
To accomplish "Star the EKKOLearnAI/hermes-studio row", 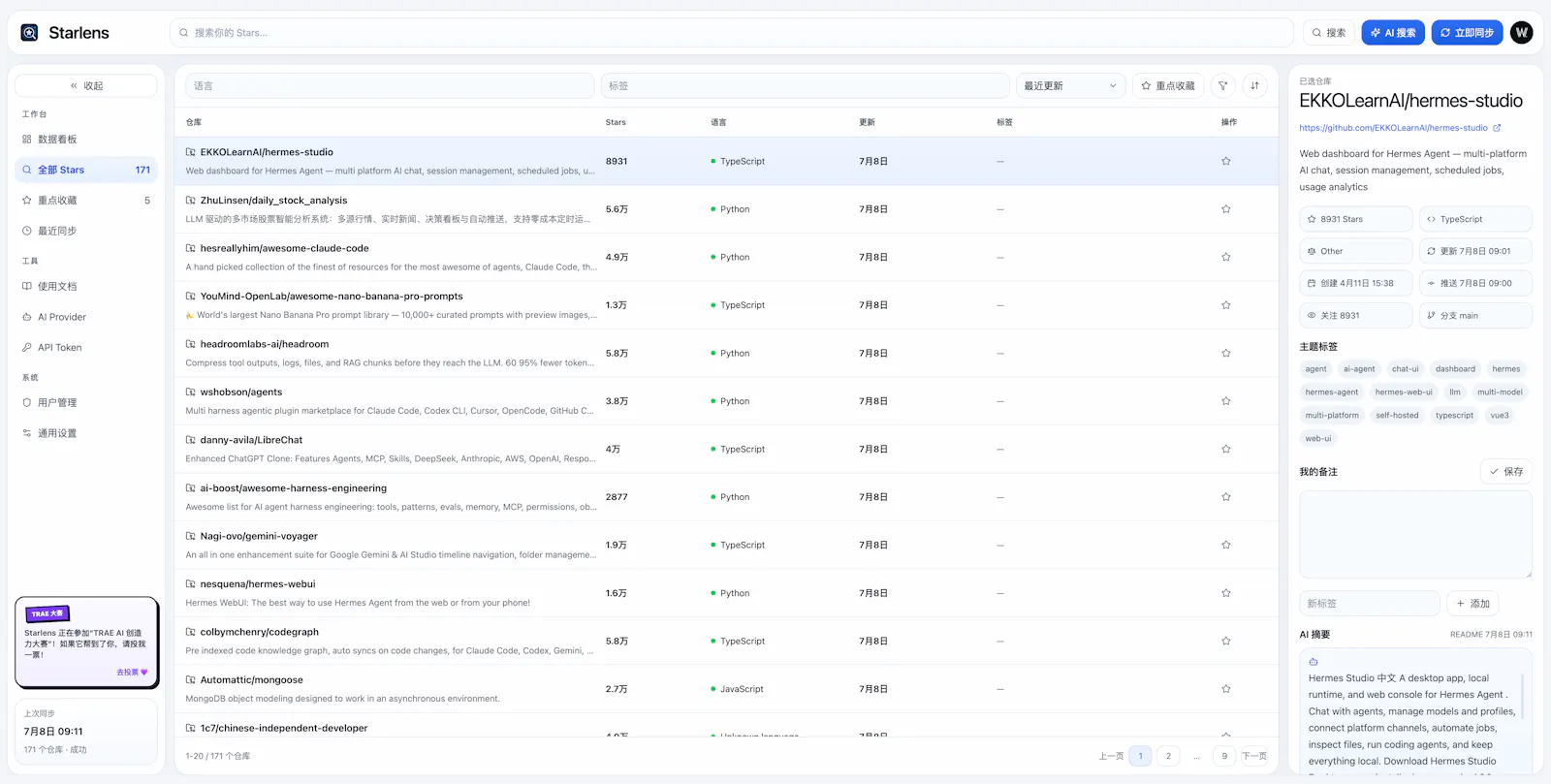I will 1226,162.
